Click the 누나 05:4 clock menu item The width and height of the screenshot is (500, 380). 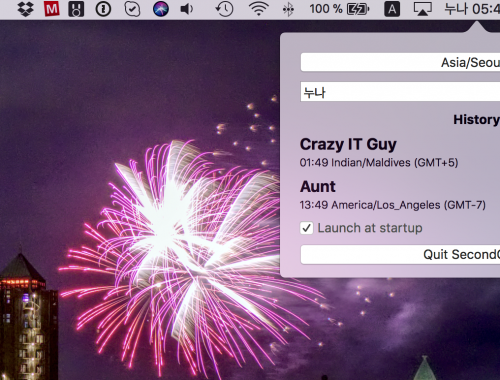click(472, 9)
